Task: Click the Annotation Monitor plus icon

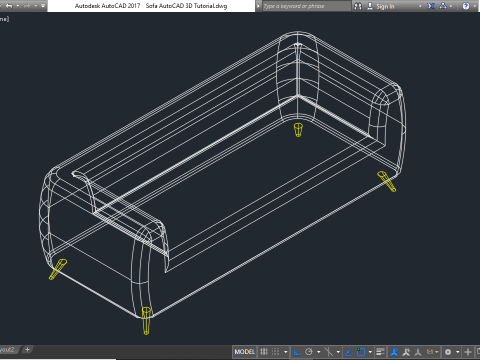Action: coord(468,352)
